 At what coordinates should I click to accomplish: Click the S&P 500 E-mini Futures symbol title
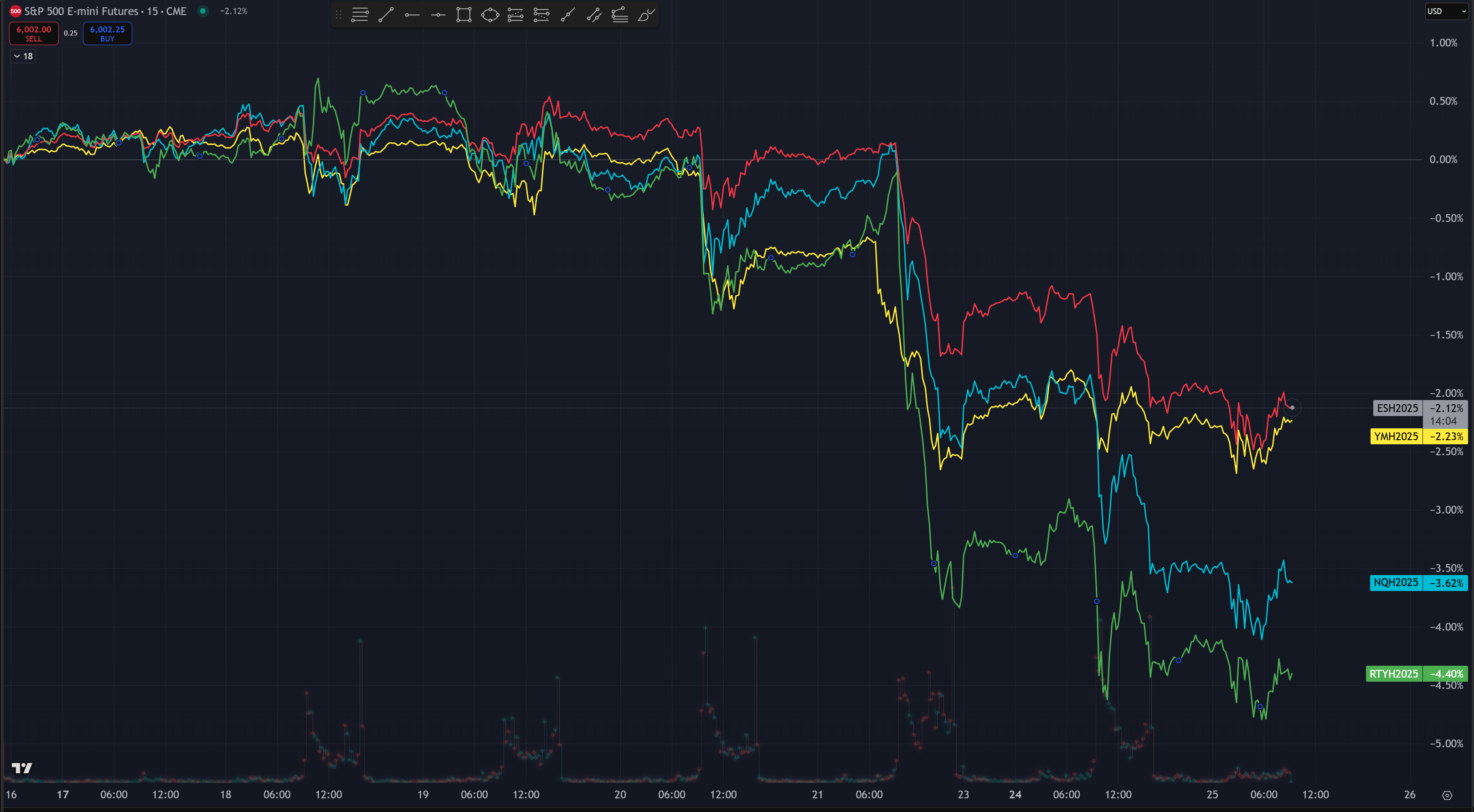coord(80,11)
